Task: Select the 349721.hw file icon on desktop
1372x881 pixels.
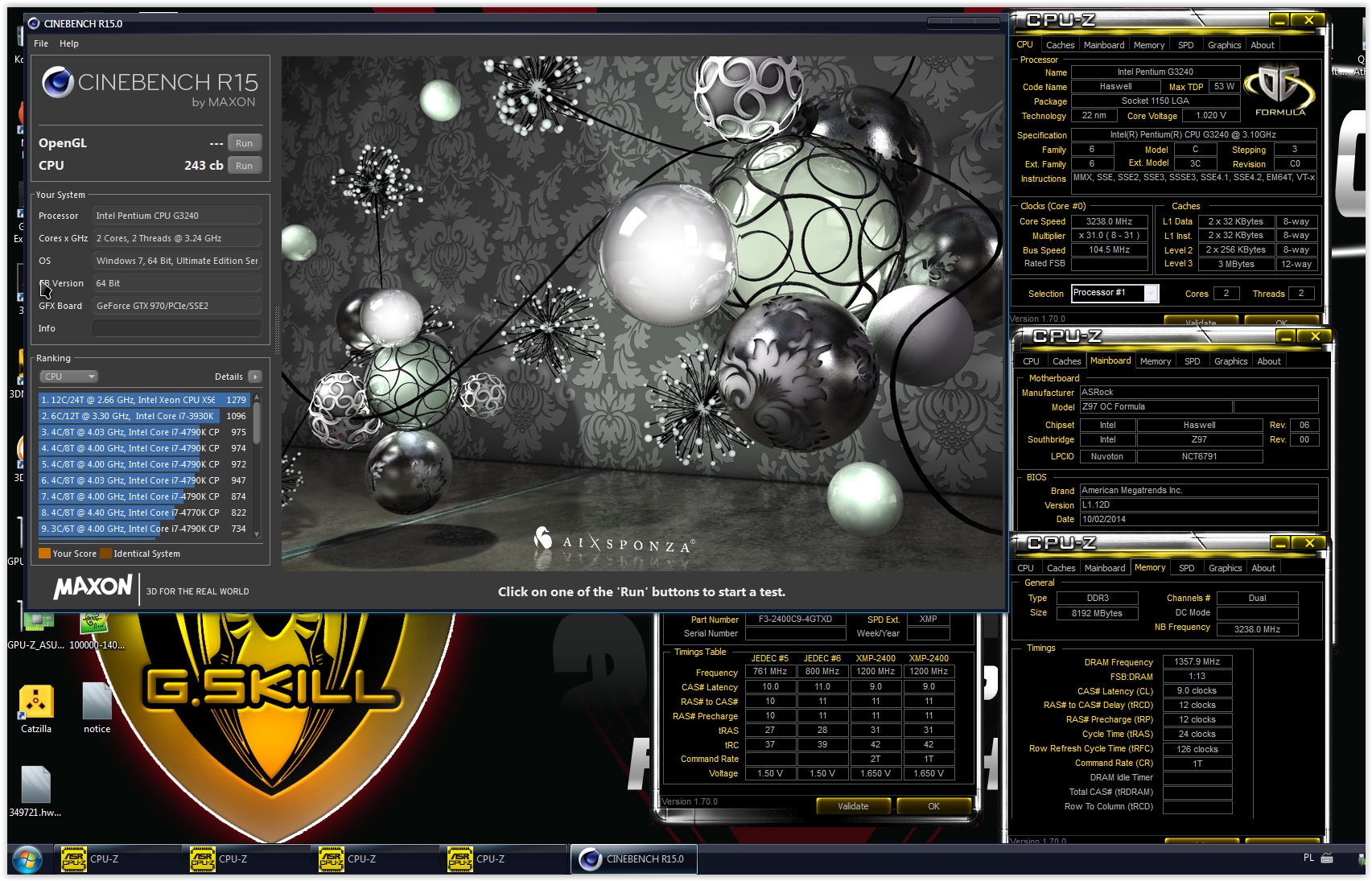Action: pyautogui.click(x=35, y=792)
